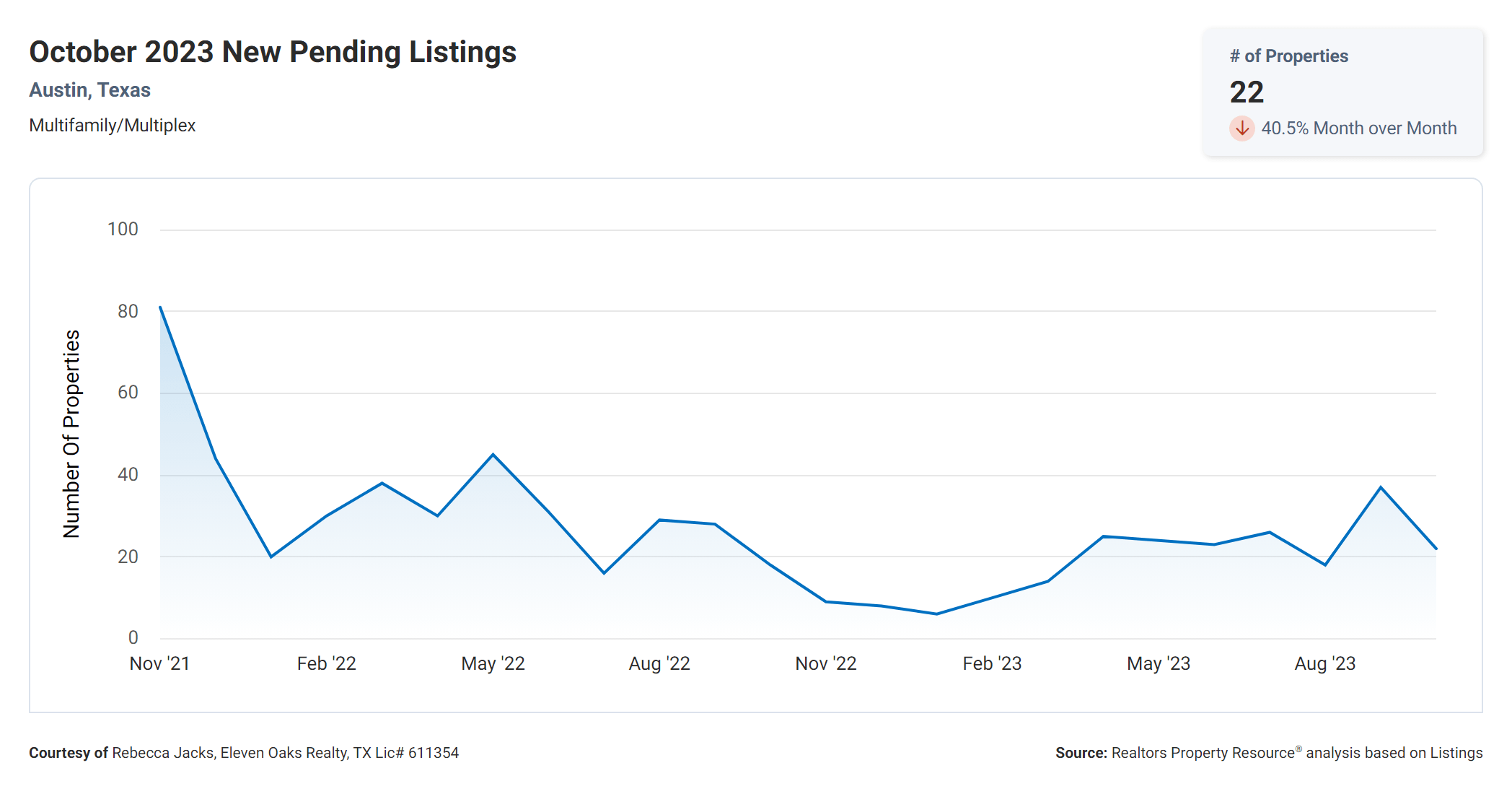Image resolution: width=1512 pixels, height=794 pixels.
Task: Click the Nov '21 x-axis label
Action: pyautogui.click(x=159, y=663)
